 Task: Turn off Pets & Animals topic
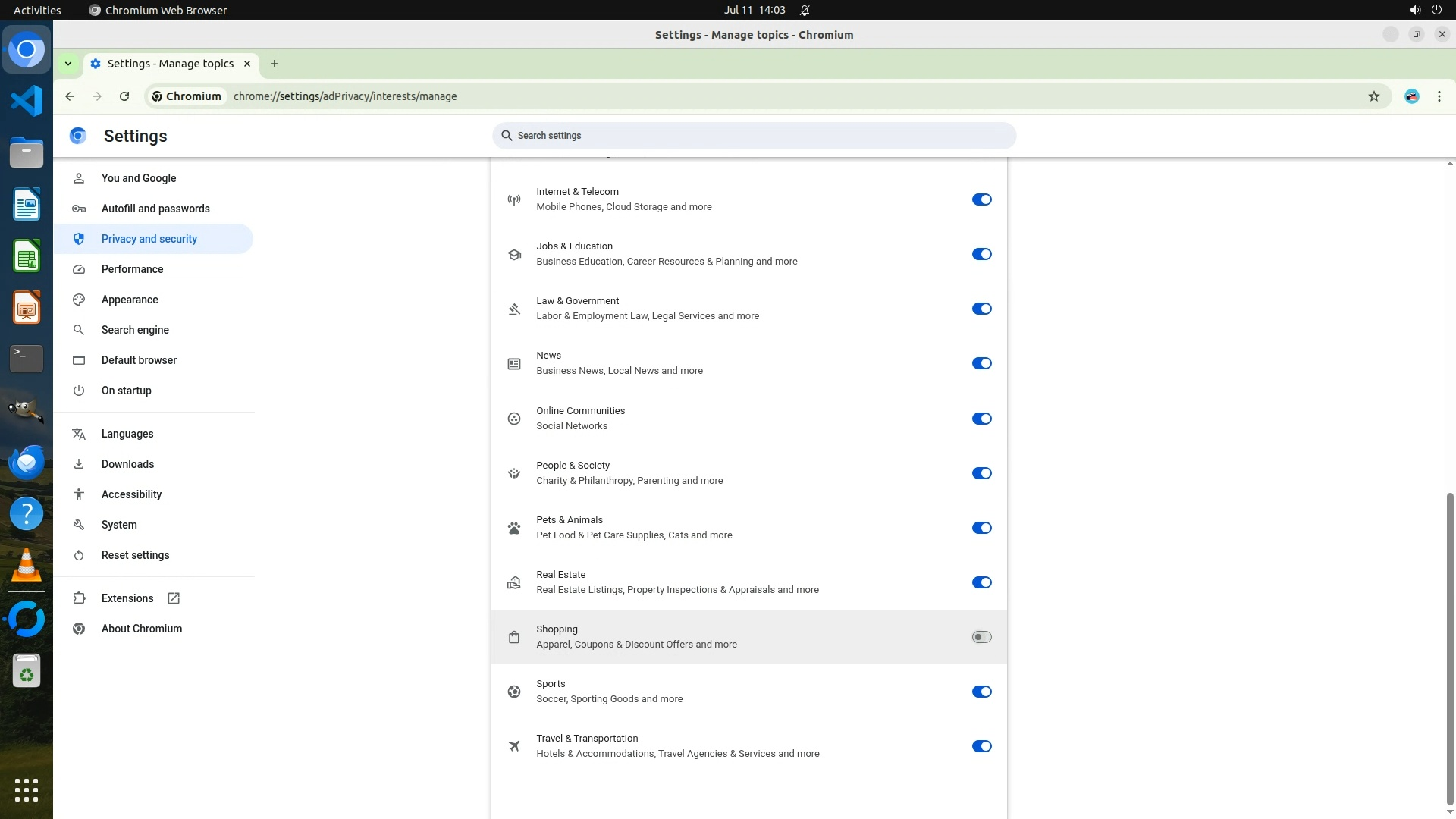pyautogui.click(x=981, y=528)
